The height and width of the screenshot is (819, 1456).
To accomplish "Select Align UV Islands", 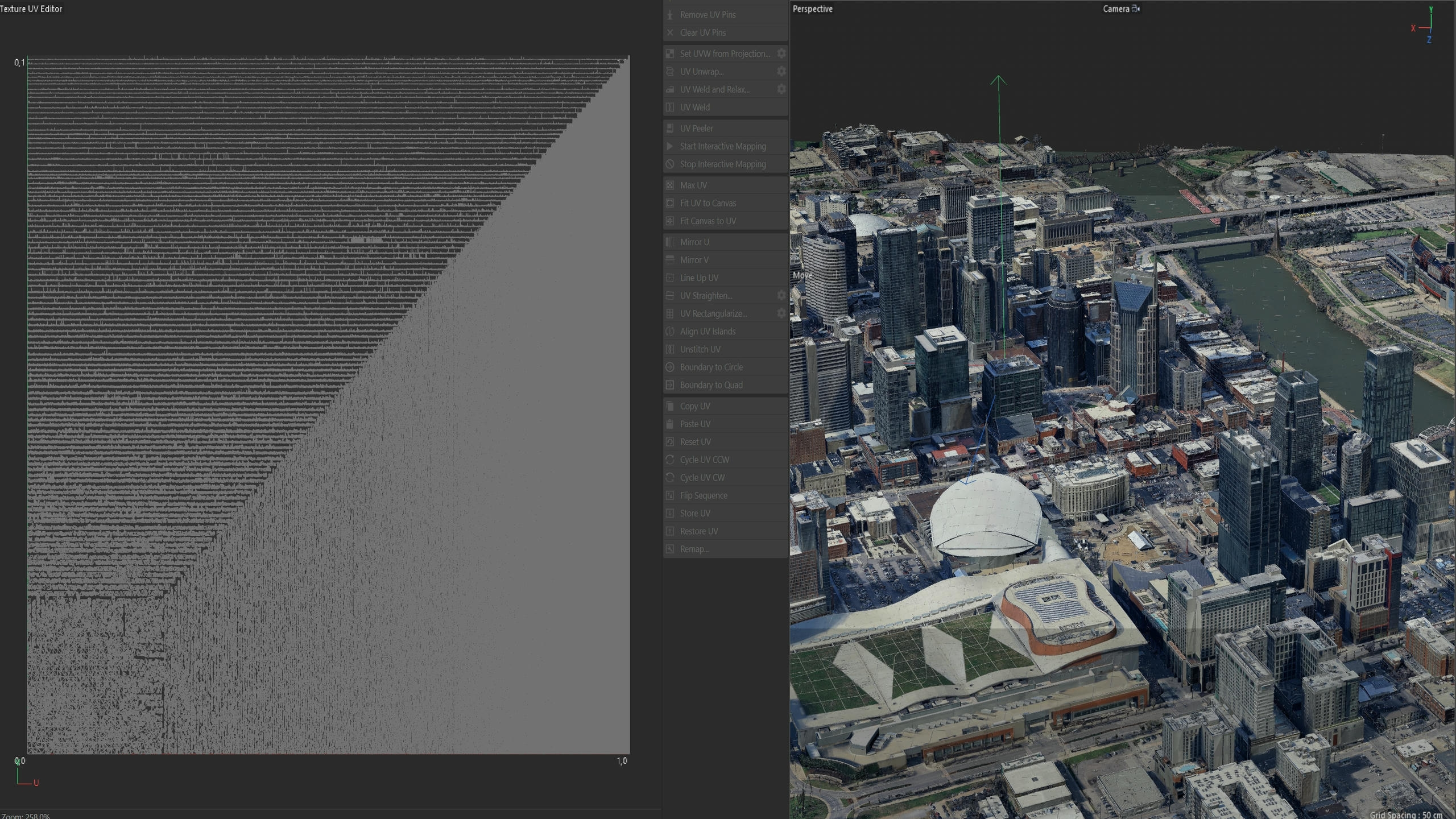I will 725,332.
